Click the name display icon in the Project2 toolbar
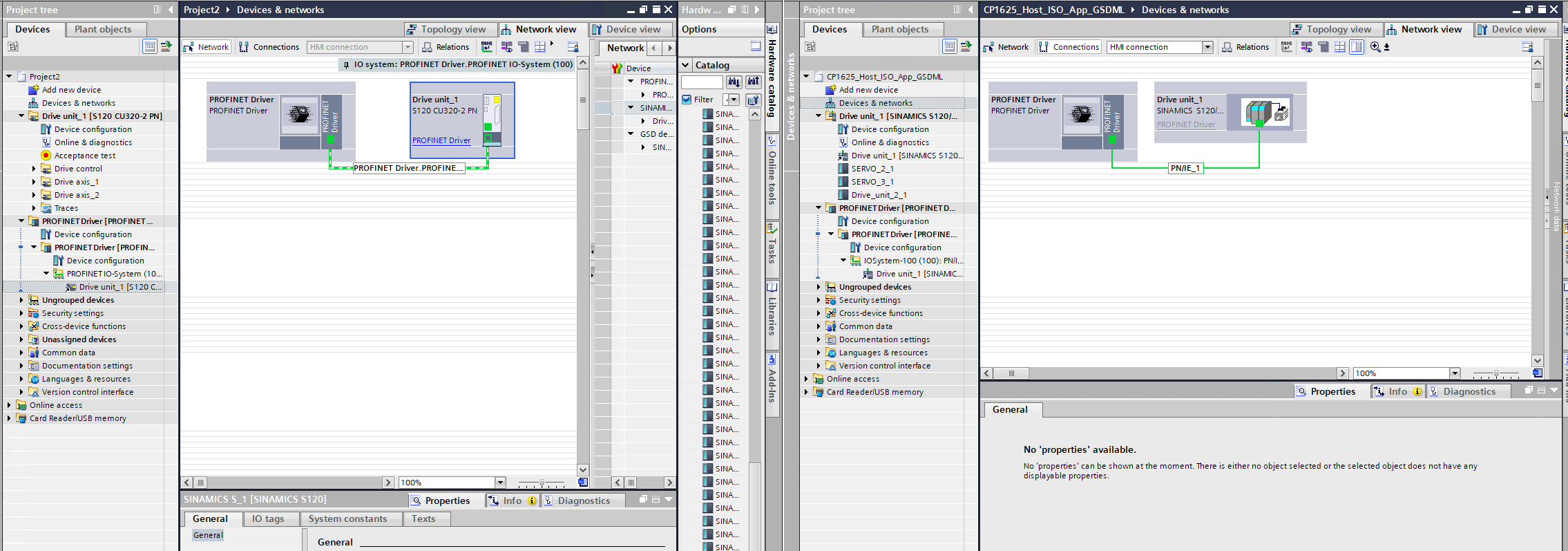 coord(487,47)
